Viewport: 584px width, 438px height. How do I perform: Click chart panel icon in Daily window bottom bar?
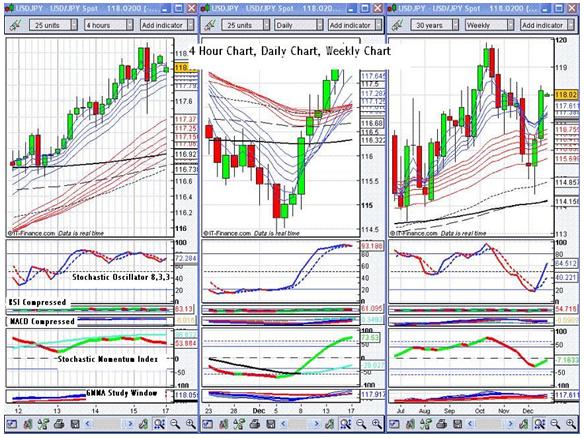click(x=207, y=424)
